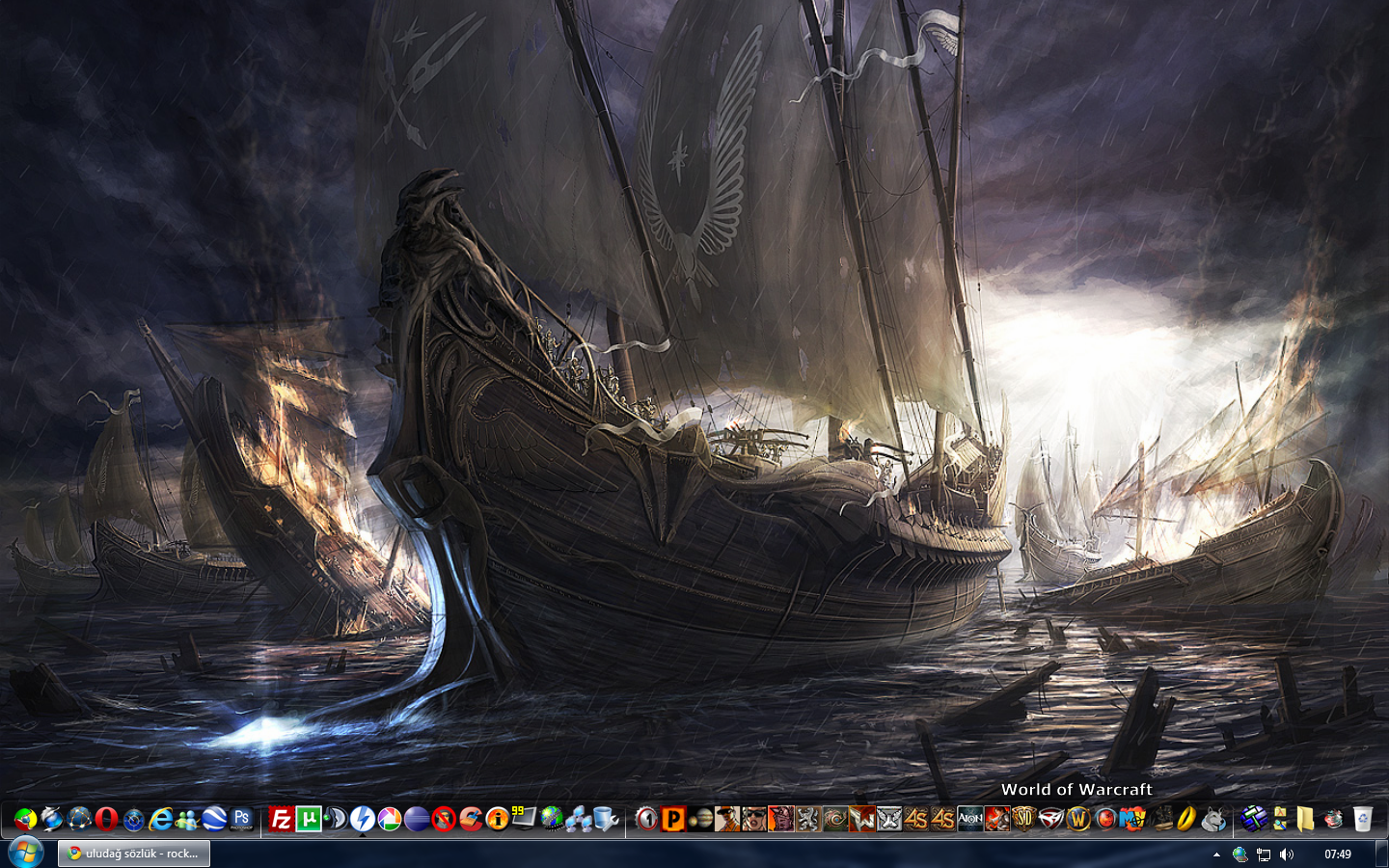Viewport: 1389px width, 868px height.
Task: Open the blue-green brick sphere dock icon
Action: click(x=1254, y=820)
